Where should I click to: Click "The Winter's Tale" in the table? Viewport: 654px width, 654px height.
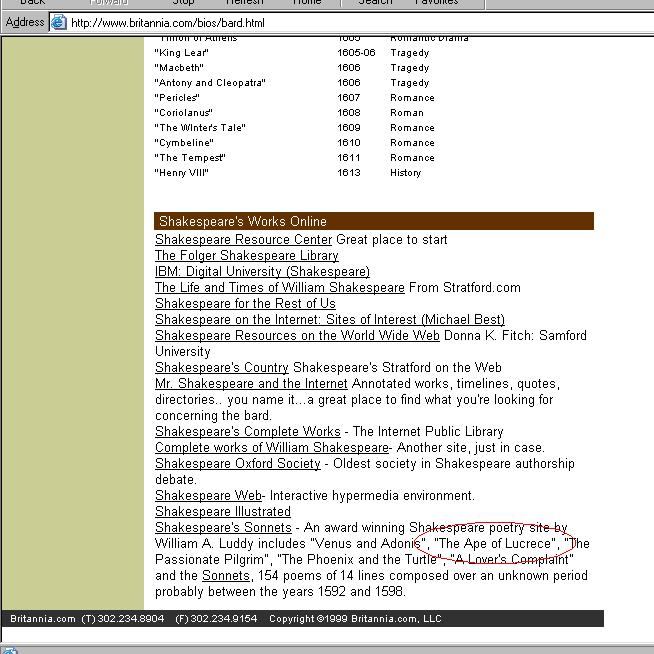pos(200,128)
